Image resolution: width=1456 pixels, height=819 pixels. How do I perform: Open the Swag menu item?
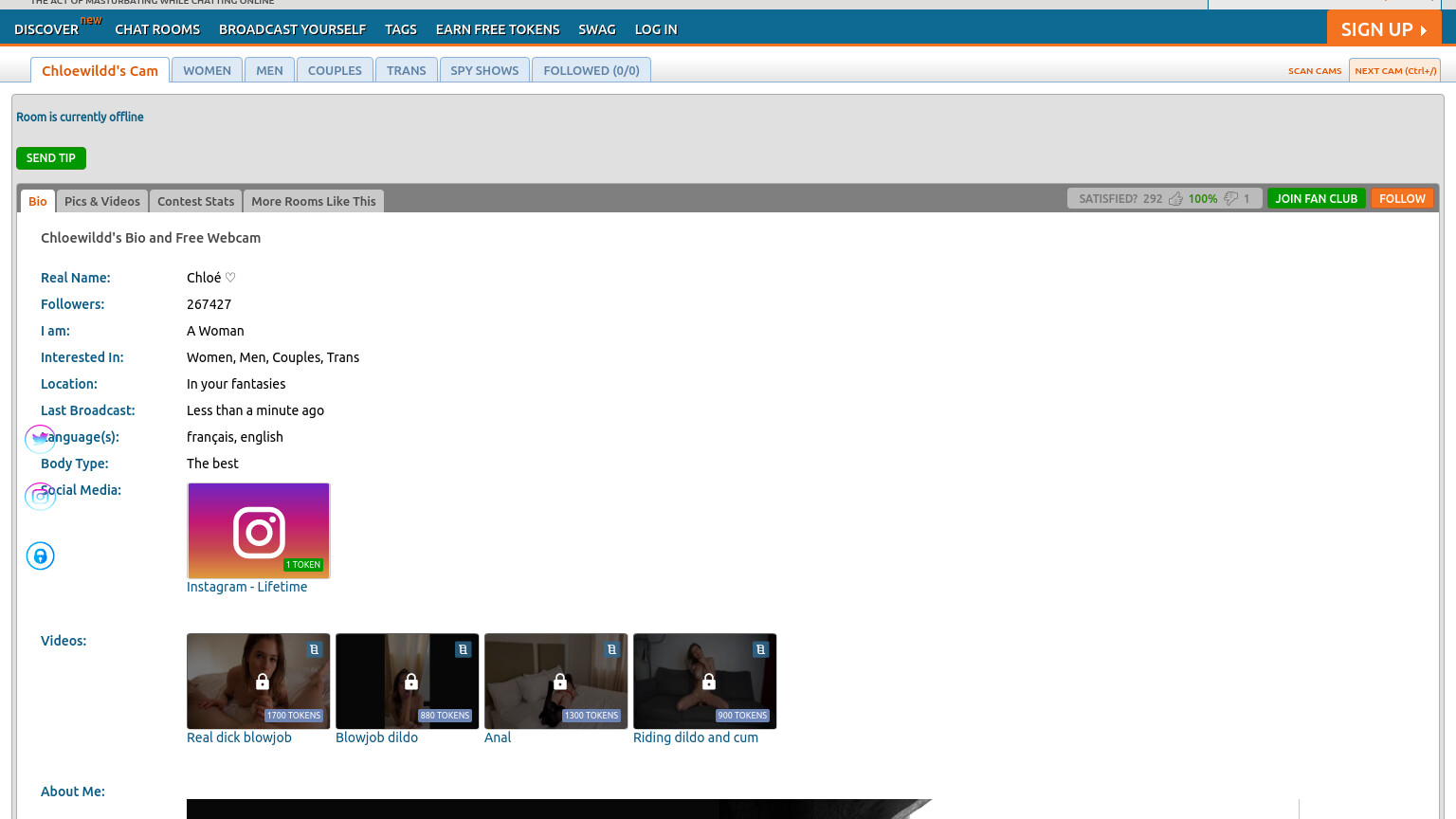click(x=597, y=29)
